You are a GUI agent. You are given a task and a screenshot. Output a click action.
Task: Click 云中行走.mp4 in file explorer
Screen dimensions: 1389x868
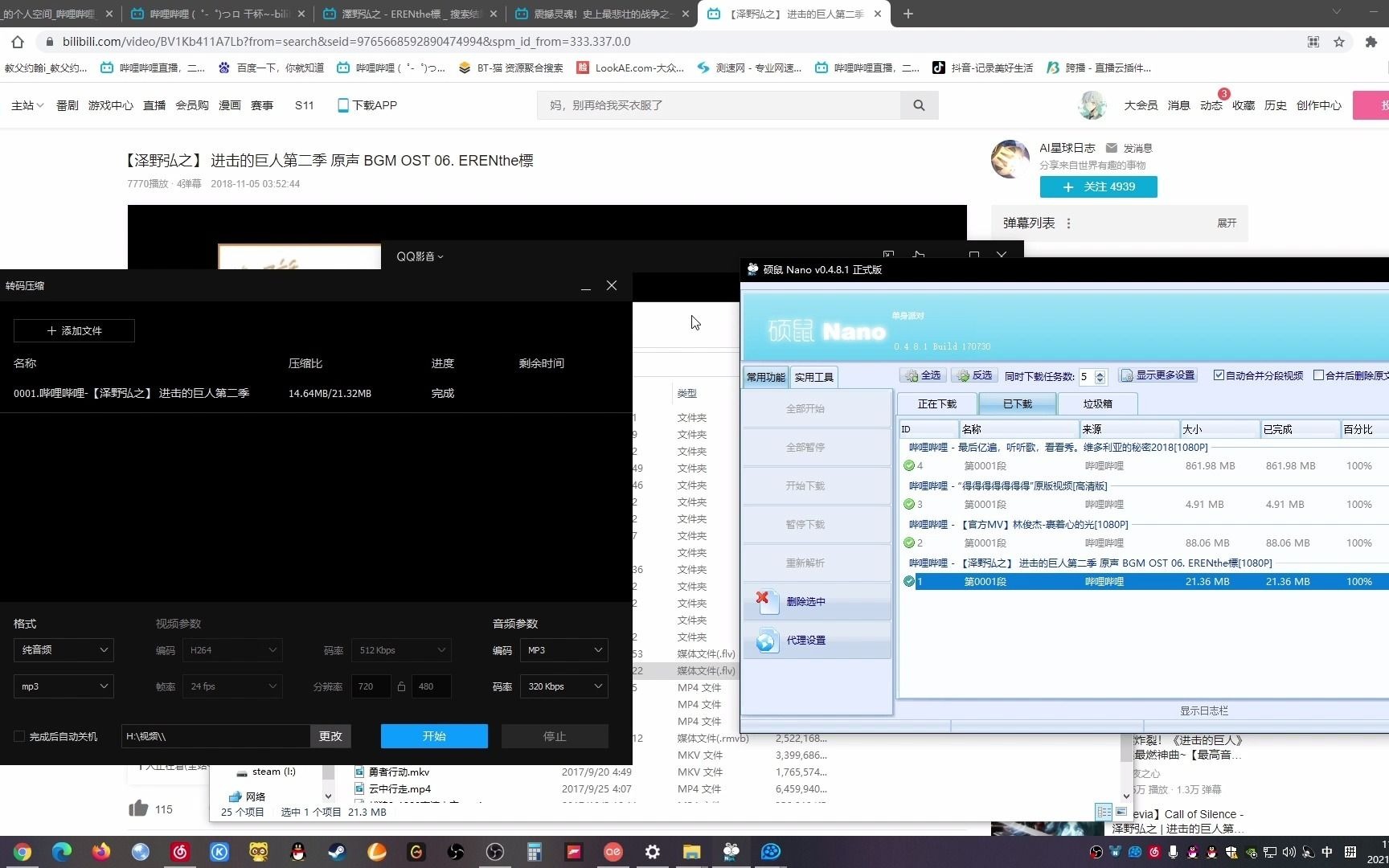pos(399,789)
